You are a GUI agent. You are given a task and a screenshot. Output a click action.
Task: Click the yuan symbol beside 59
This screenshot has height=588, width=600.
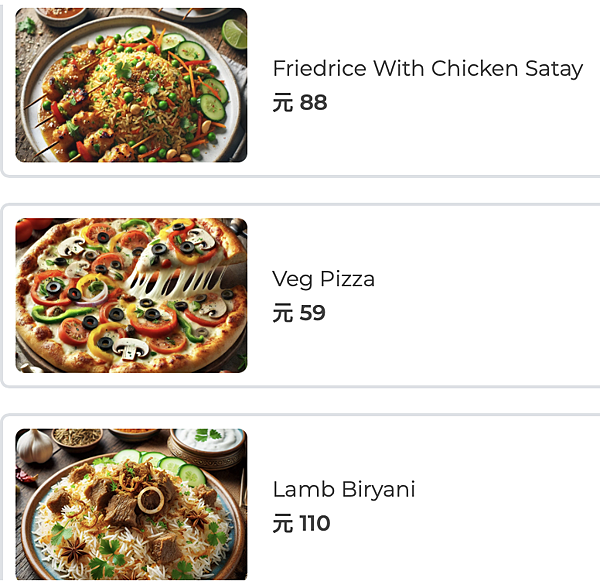pos(283,313)
